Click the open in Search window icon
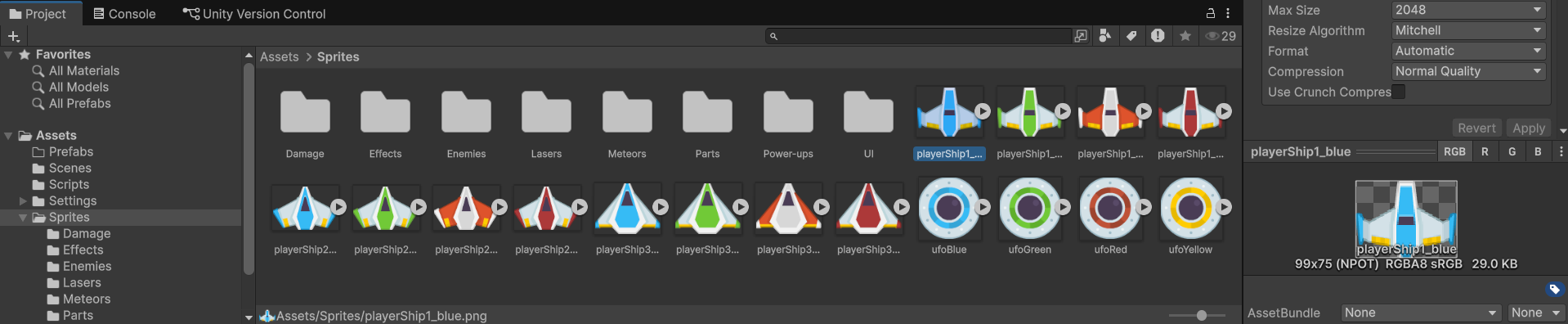This screenshot has width=1568, height=324. [1081, 36]
